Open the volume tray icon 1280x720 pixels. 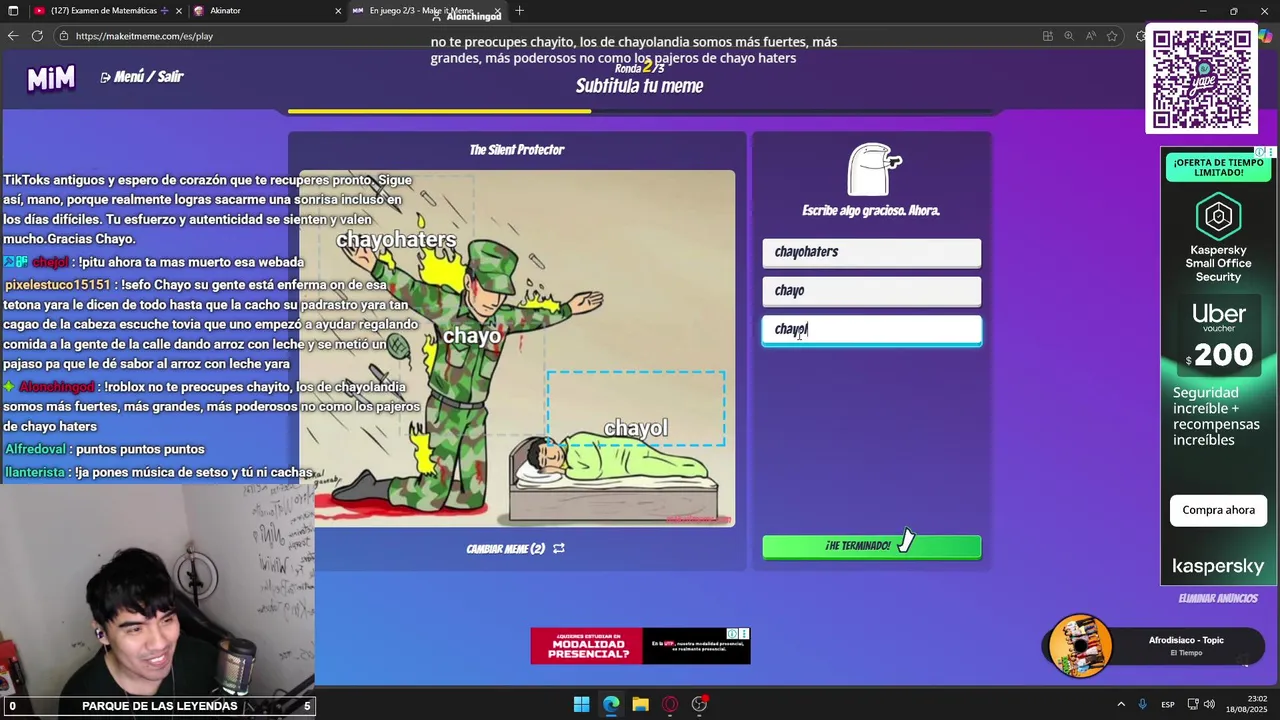(x=1209, y=705)
